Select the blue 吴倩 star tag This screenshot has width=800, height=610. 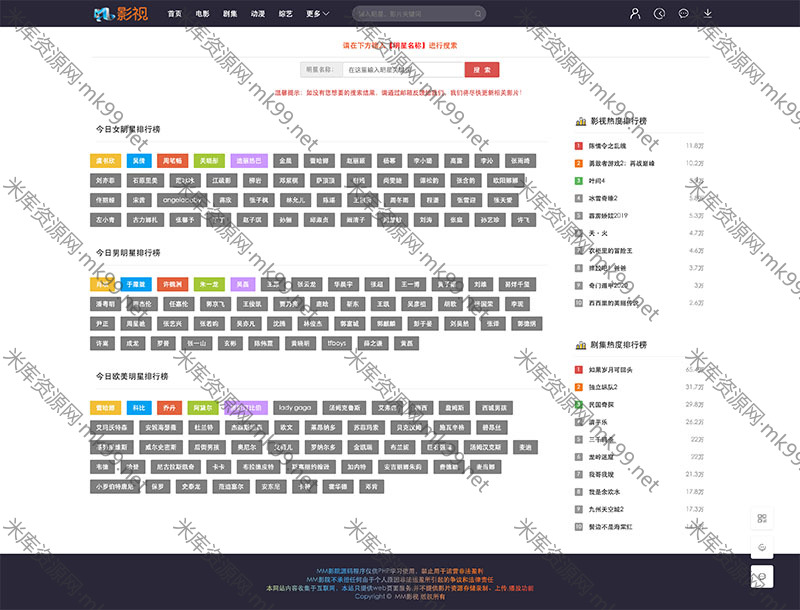point(139,161)
